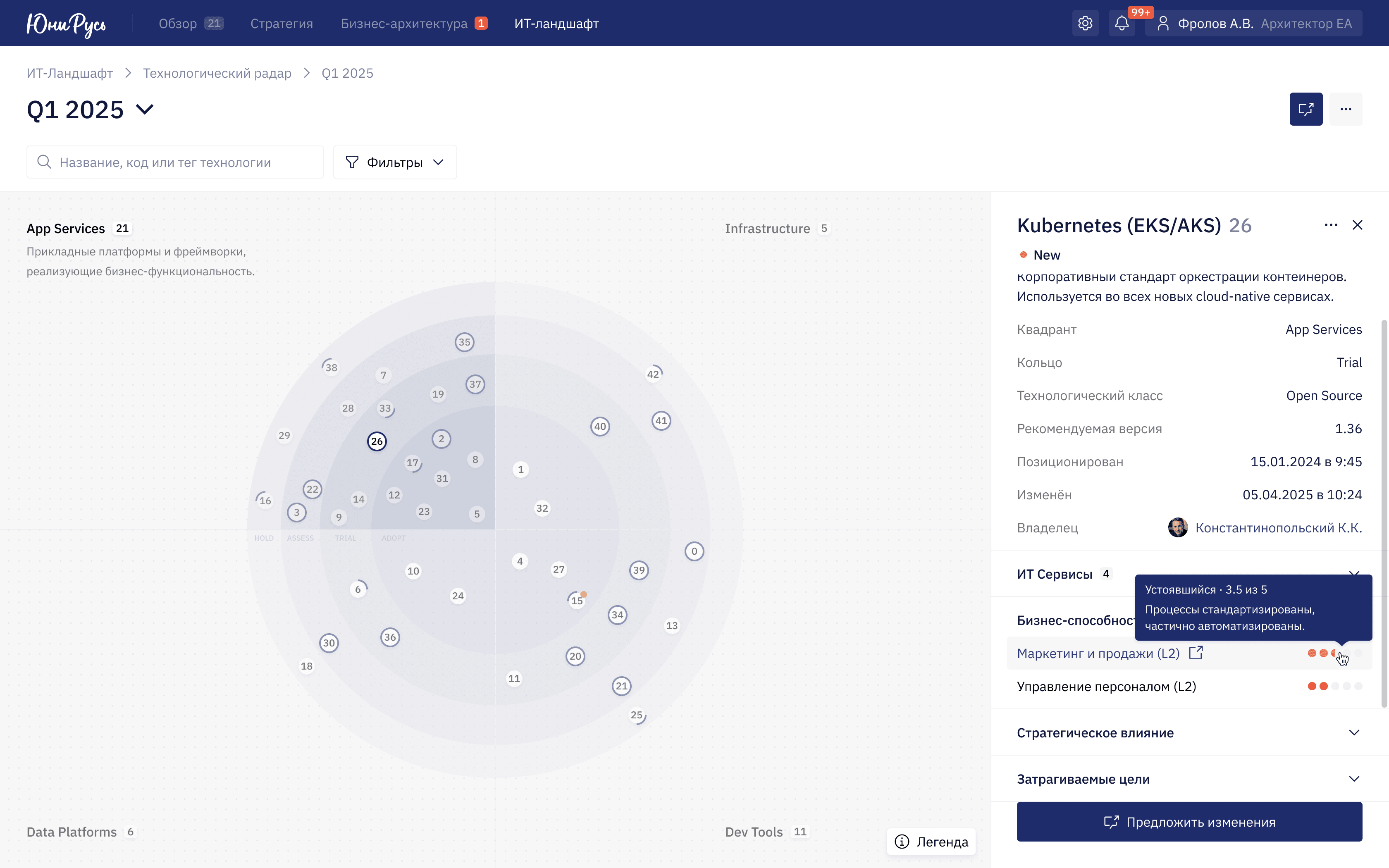Go to ИТ-Ландшафт breadcrumb
Image resolution: width=1389 pixels, height=868 pixels.
[69, 74]
